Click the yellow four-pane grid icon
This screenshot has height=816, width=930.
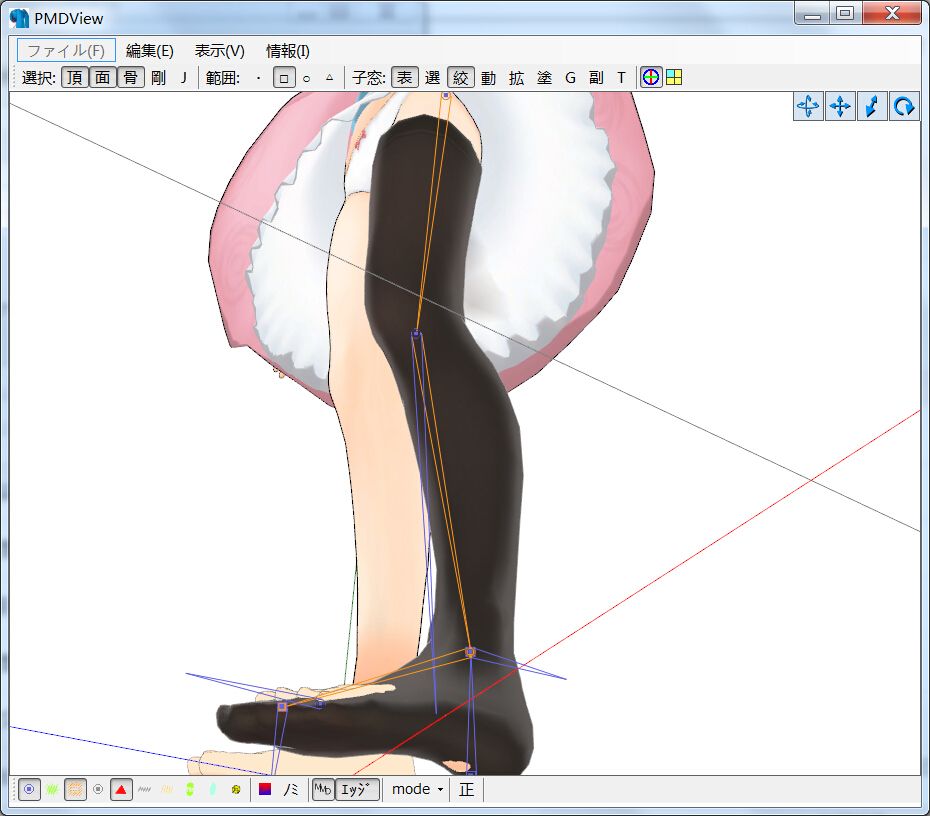pos(674,77)
